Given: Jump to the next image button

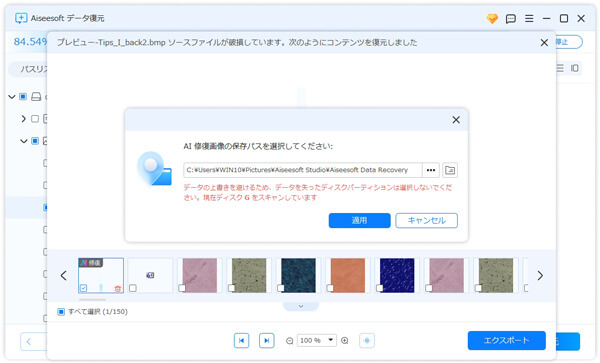Looking at the screenshot, I should tap(267, 340).
